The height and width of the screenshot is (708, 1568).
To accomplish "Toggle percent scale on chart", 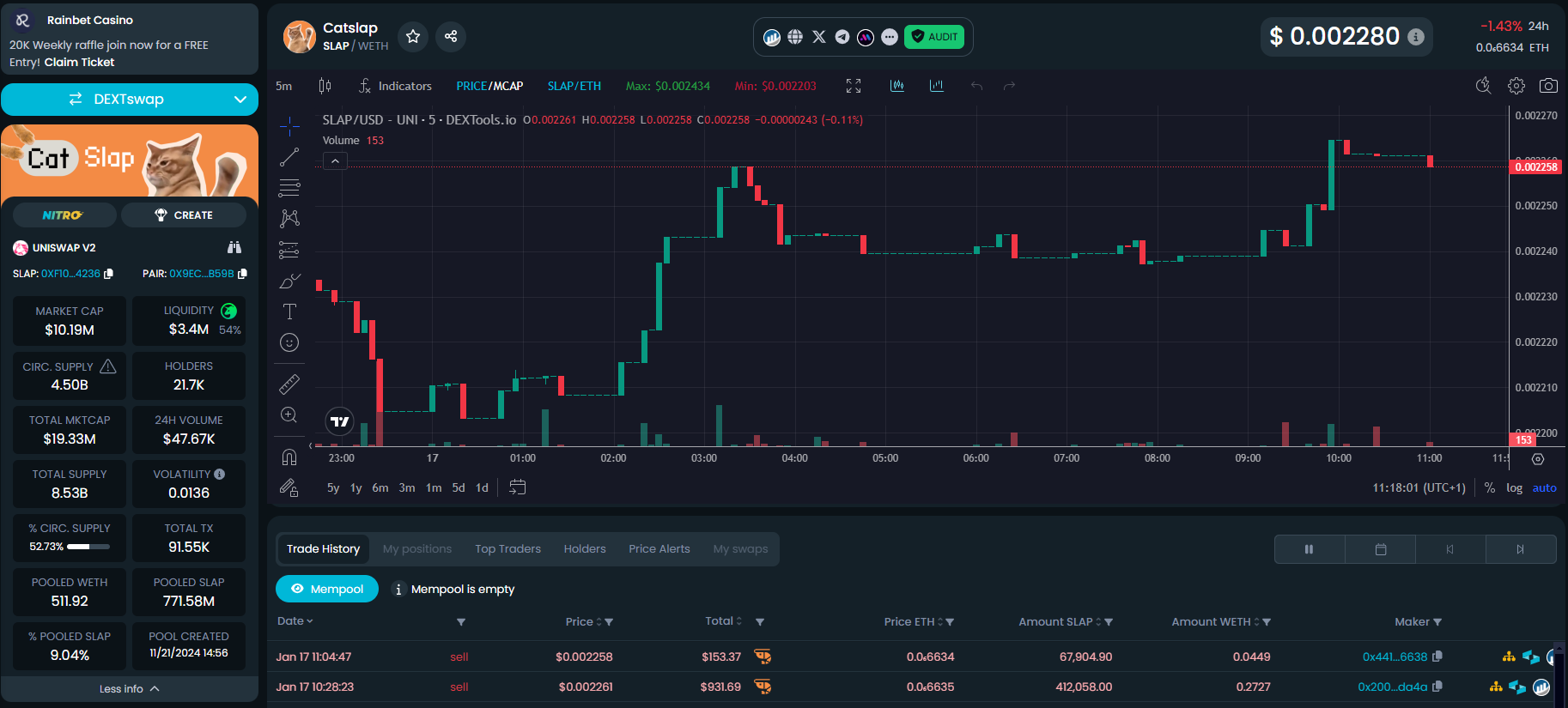I will 1489,487.
